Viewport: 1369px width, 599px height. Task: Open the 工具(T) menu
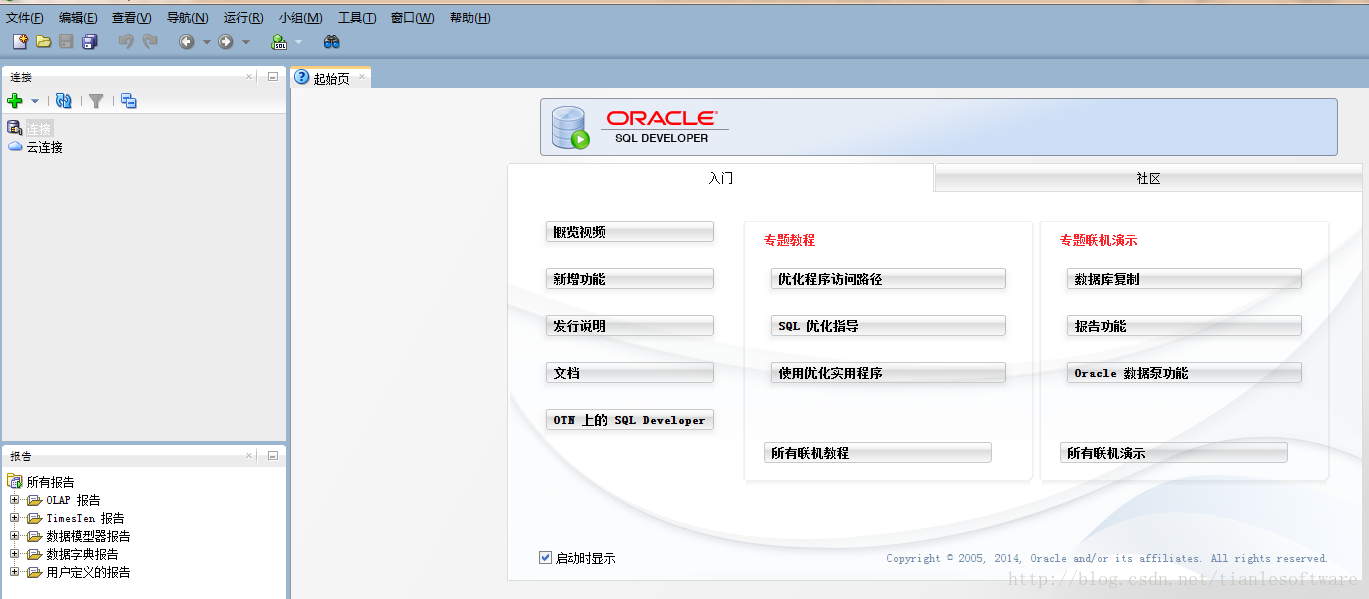tap(357, 18)
